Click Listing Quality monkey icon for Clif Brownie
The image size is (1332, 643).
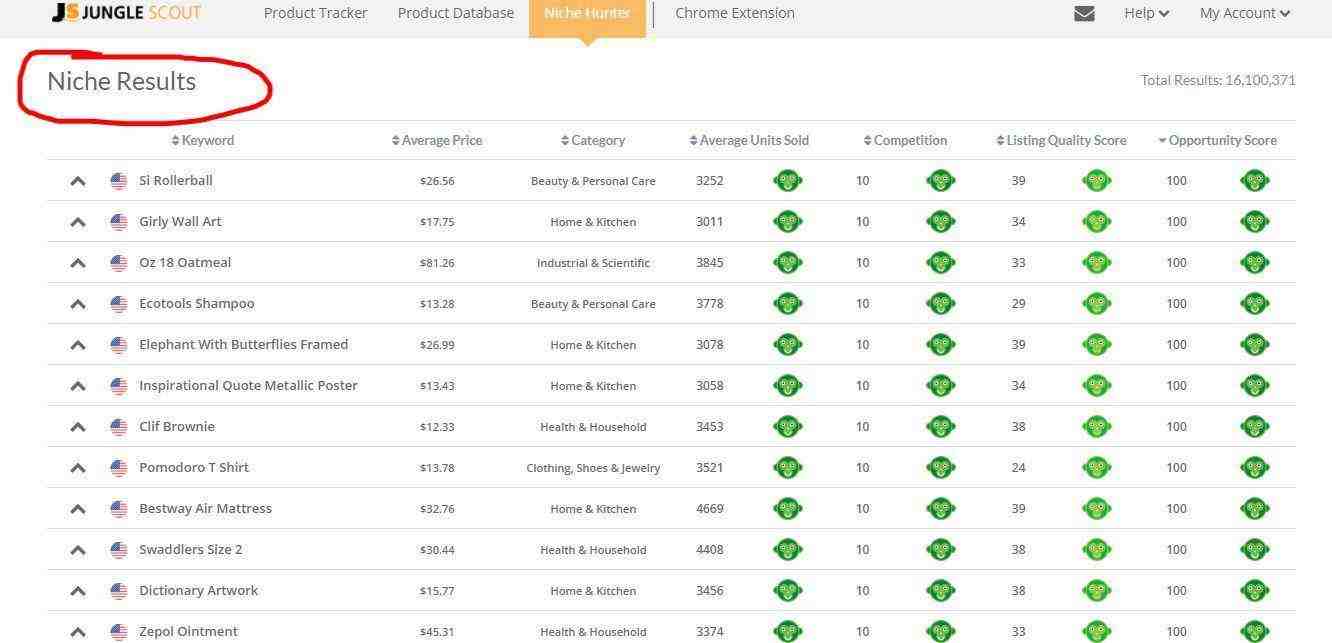click(1097, 427)
